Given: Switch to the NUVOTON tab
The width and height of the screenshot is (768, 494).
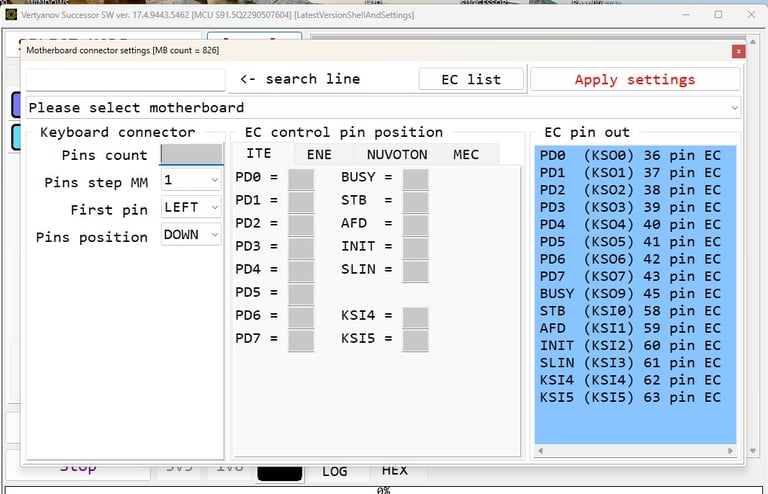Looking at the screenshot, I should click(x=397, y=155).
